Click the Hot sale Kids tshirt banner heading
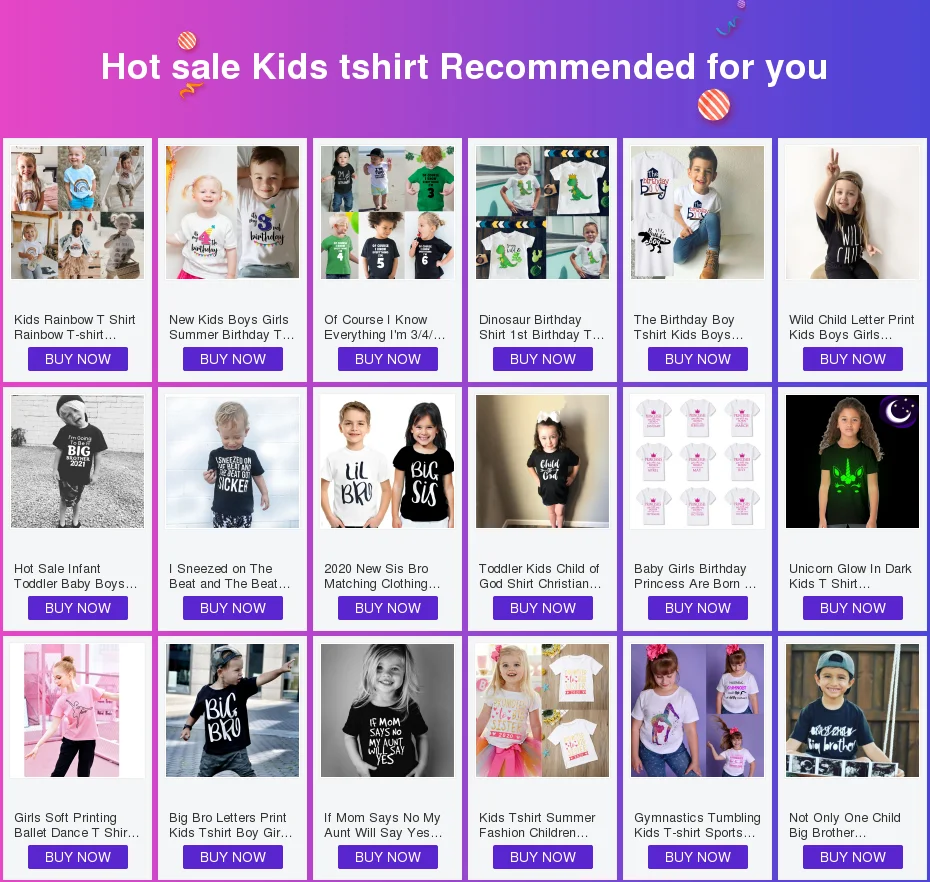The height and width of the screenshot is (882, 930). [464, 66]
